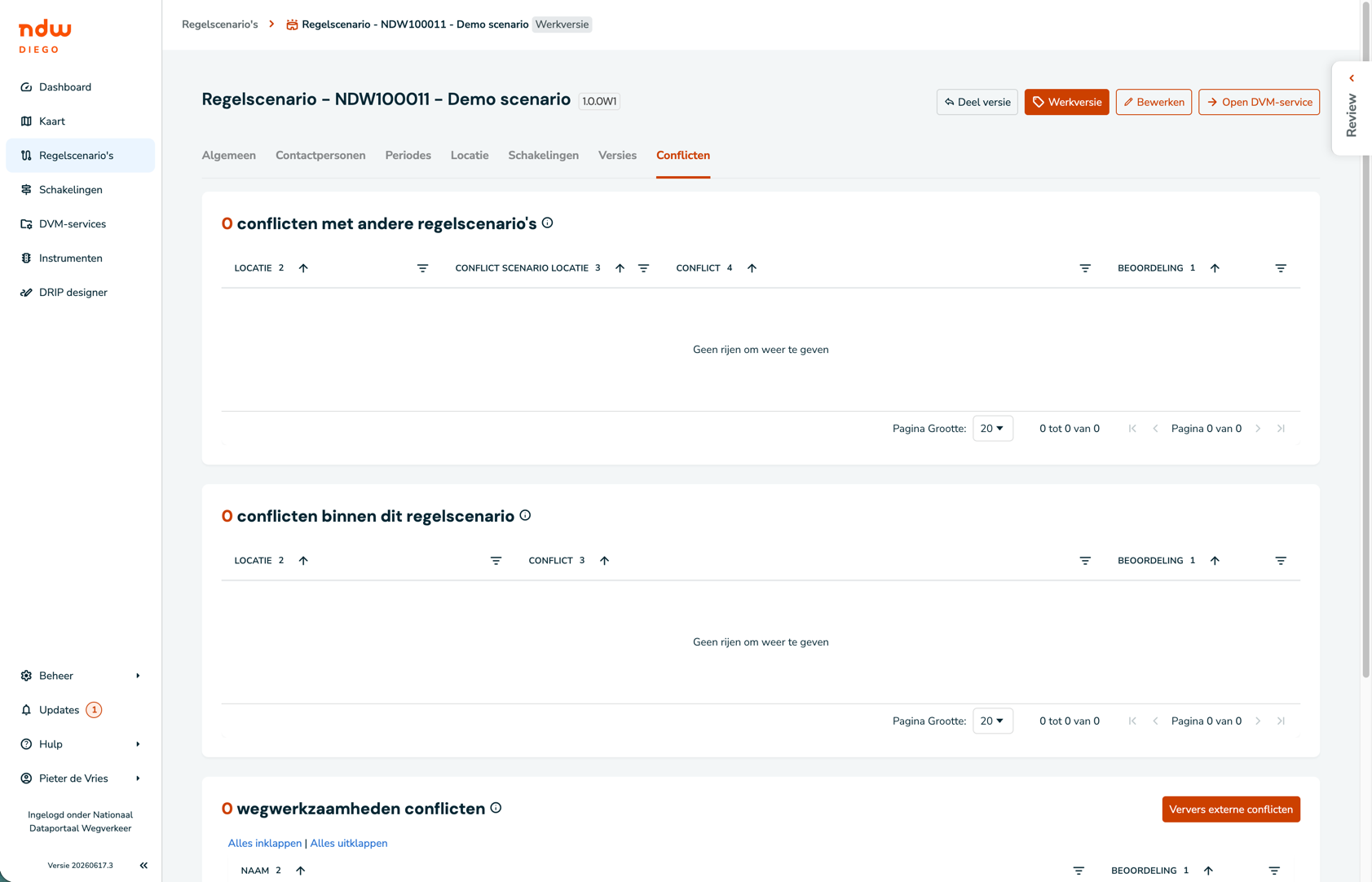This screenshot has width=1372, height=882.
Task: Click info icon beside wegwerkzaamheden conflicten
Action: click(496, 808)
